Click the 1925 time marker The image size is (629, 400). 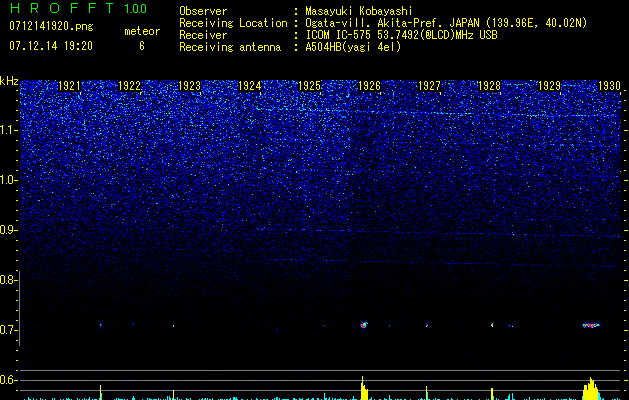[x=309, y=86]
